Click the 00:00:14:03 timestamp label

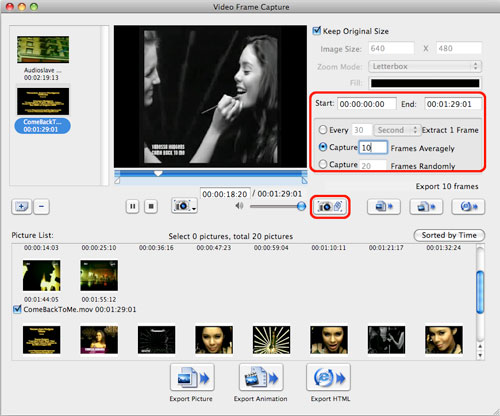[x=41, y=248]
